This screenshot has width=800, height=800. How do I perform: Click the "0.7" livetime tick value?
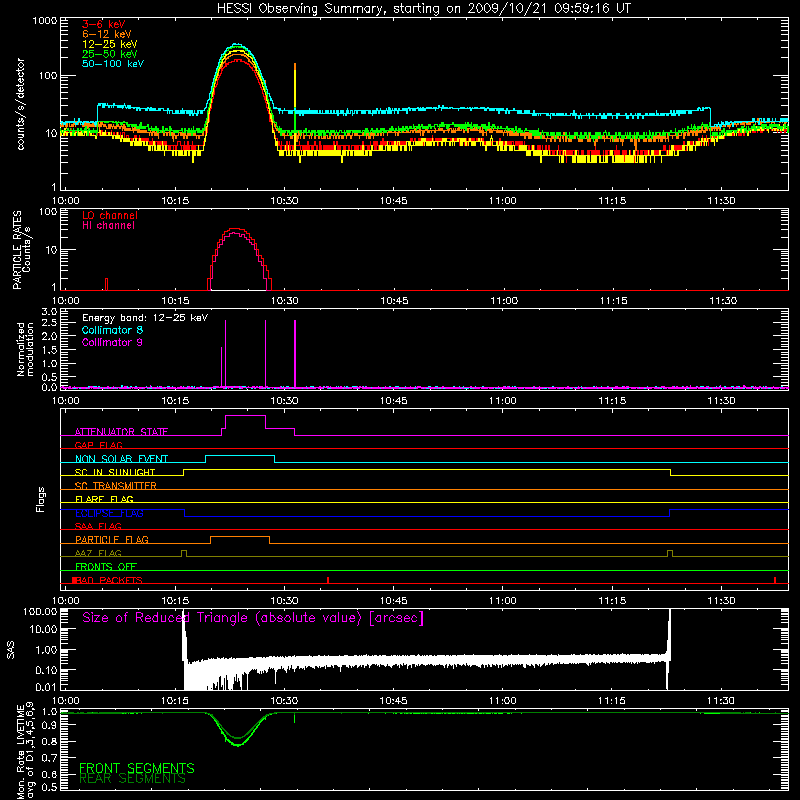[x=49, y=758]
